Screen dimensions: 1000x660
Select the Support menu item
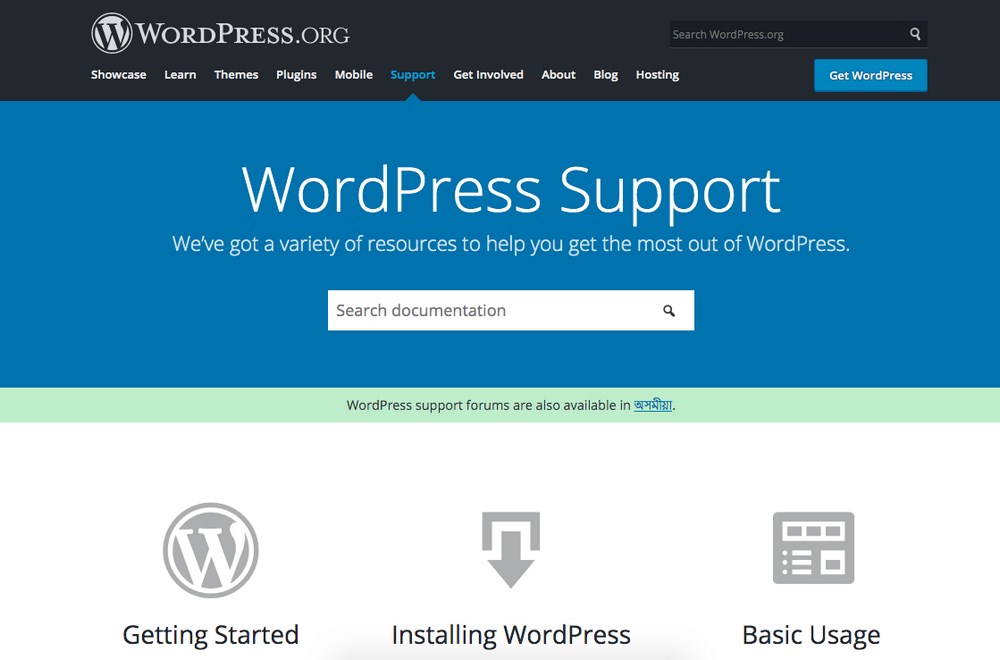[x=413, y=75]
